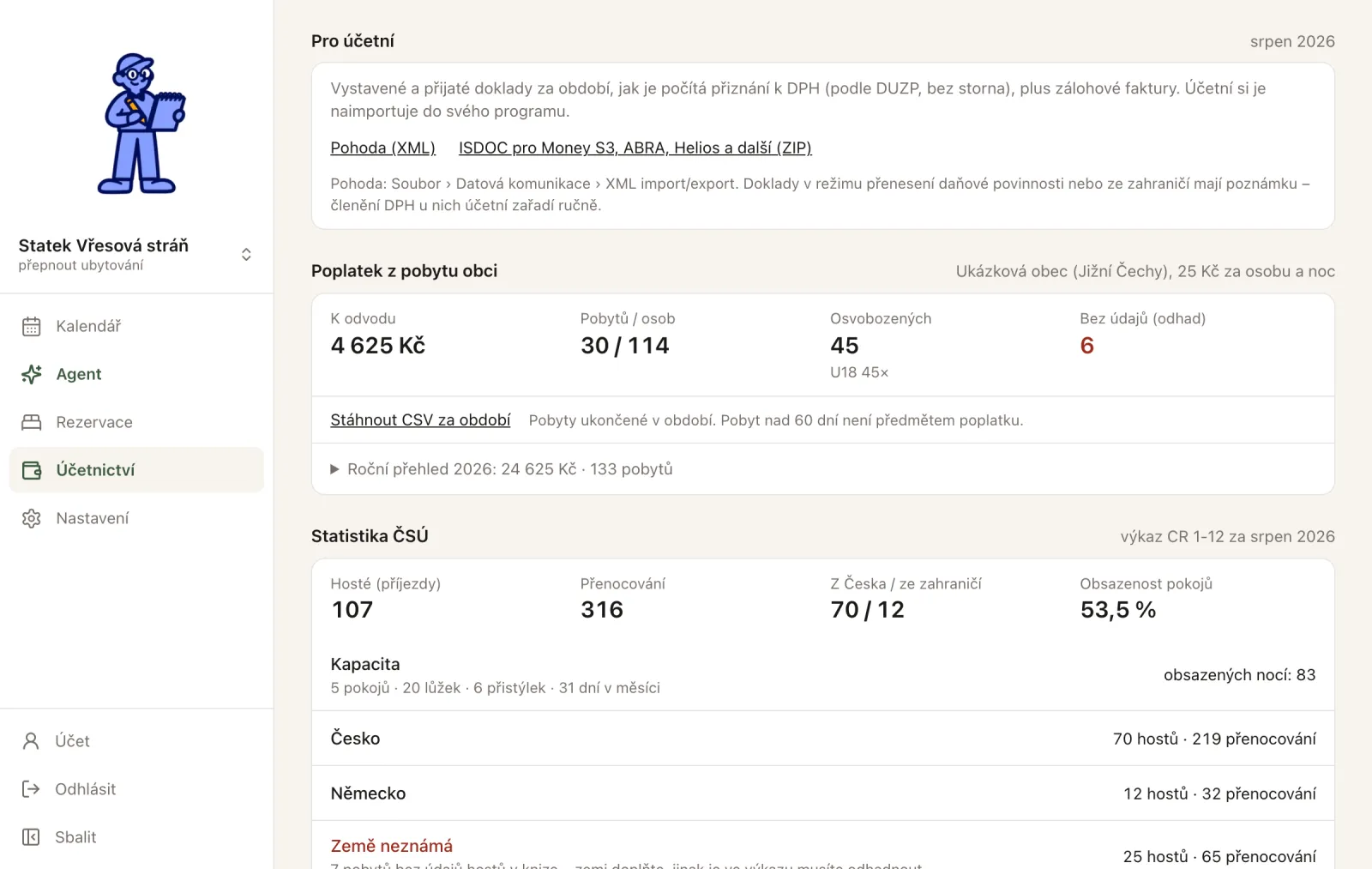Click Obsazenost pokojů value 53,5 %
1372x869 pixels.
point(1118,610)
